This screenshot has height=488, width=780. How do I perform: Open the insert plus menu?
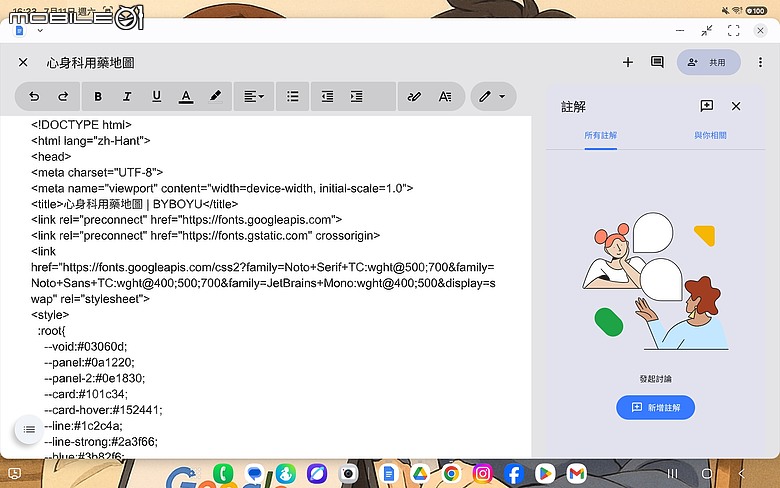point(628,62)
